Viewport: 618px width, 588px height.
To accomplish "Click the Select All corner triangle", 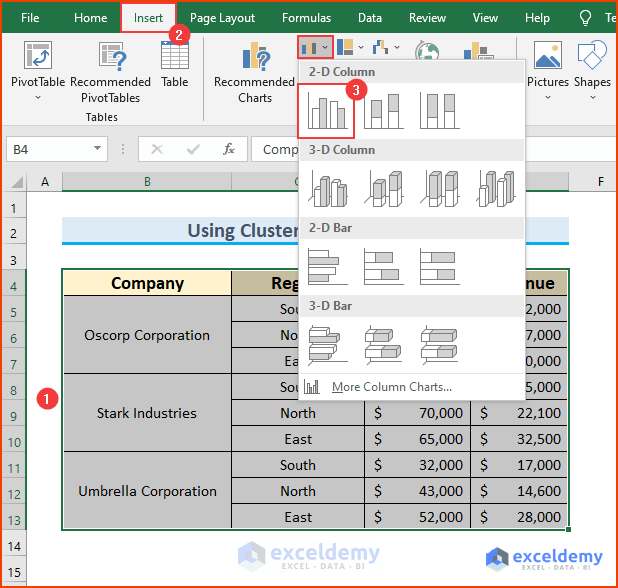I will coord(17,182).
